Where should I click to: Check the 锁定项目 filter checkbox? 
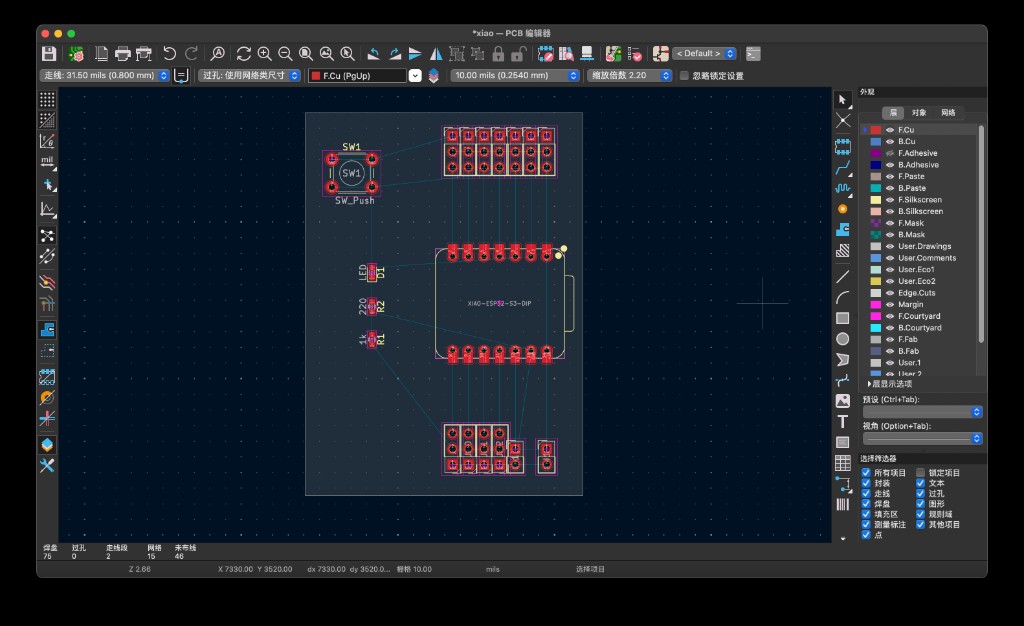point(920,473)
